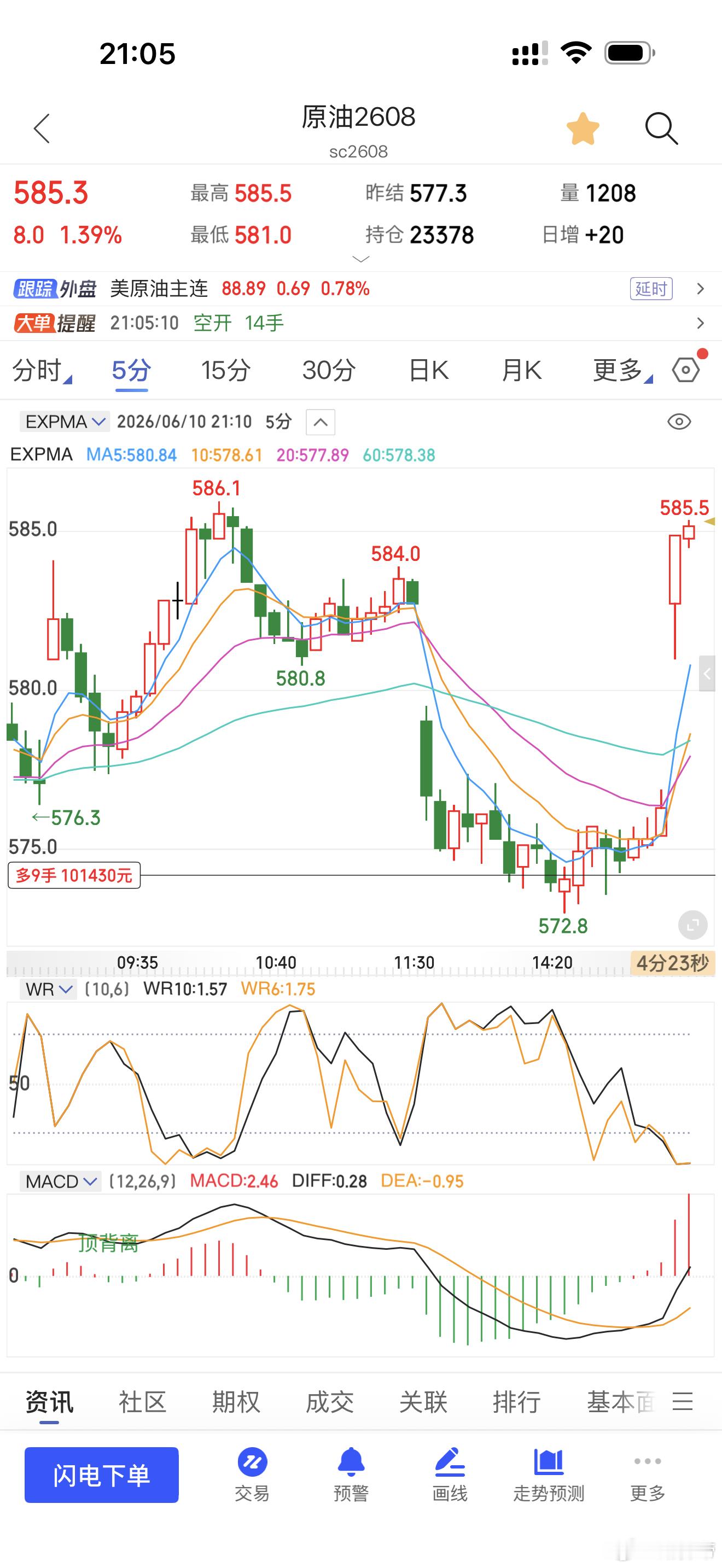Click the 顶背离 divergence marker
This screenshot has height=1568, width=722.
108,1243
